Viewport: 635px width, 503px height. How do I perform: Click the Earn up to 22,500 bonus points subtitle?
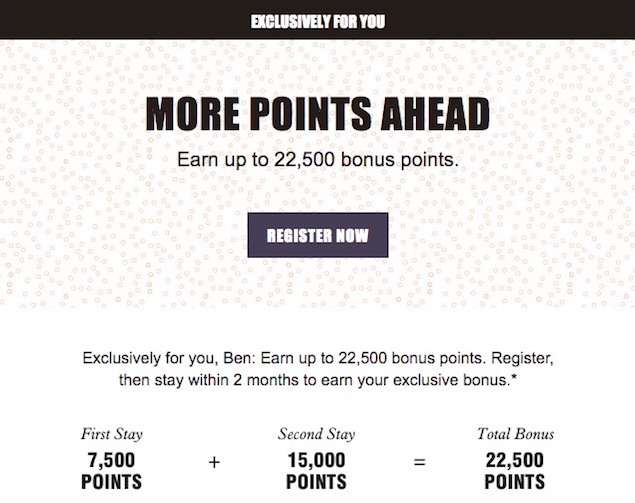(318, 160)
